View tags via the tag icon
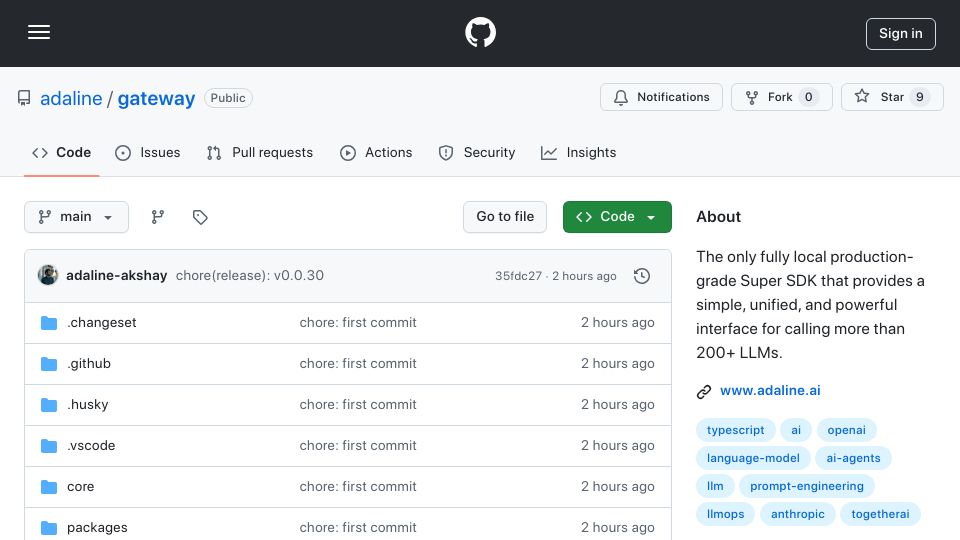 click(x=200, y=217)
